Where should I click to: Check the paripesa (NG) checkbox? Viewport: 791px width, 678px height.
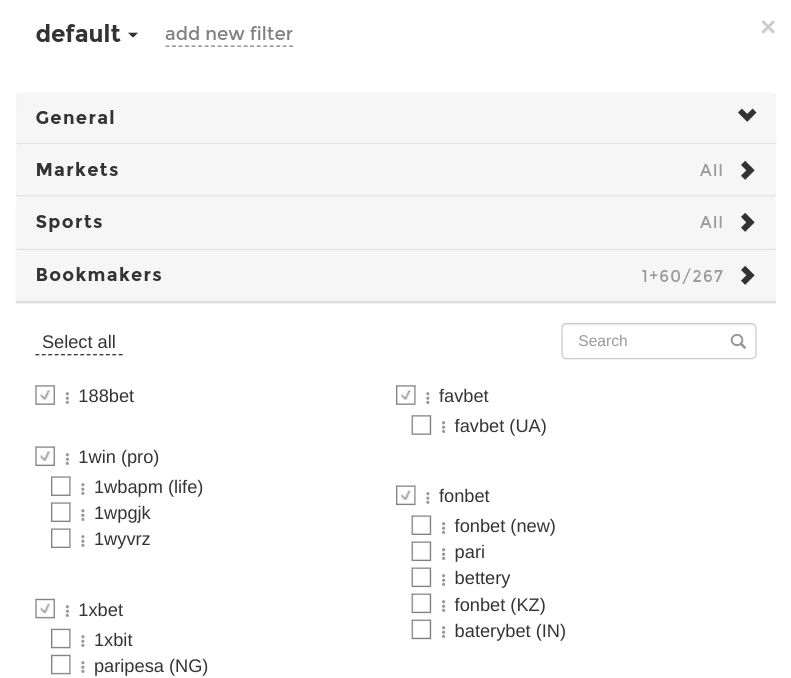(61, 665)
